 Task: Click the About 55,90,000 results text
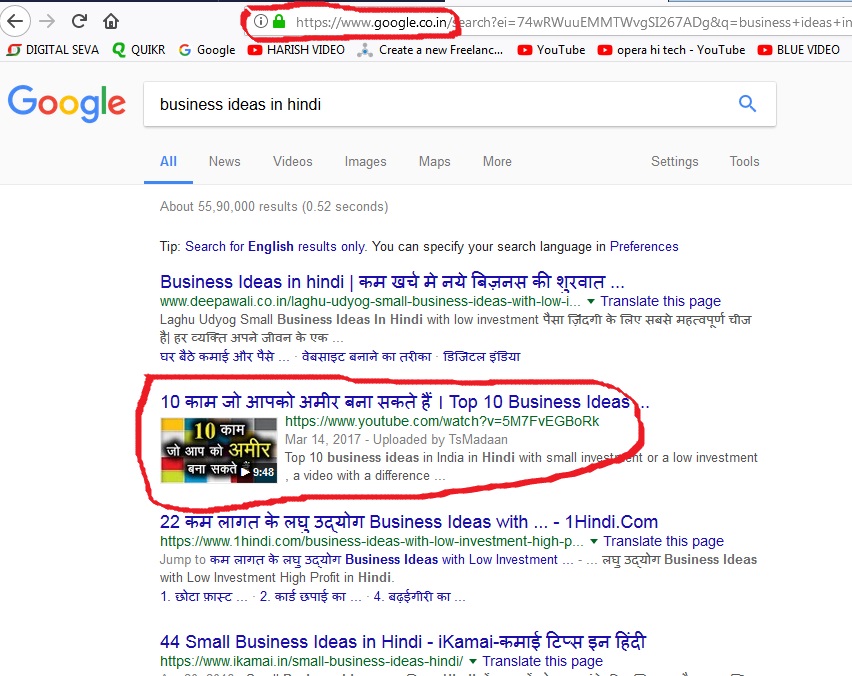pos(274,206)
